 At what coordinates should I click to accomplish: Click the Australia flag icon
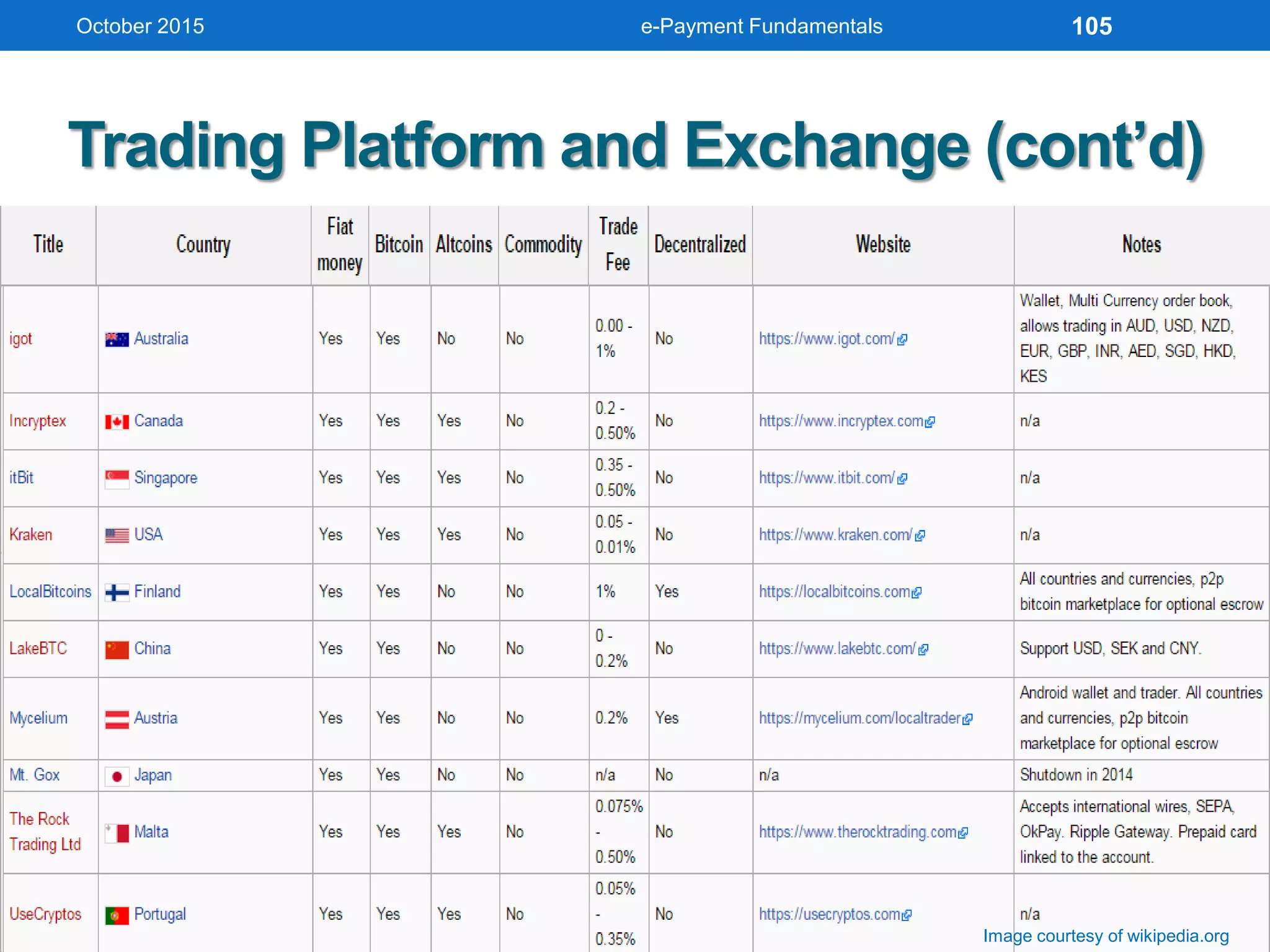117,339
